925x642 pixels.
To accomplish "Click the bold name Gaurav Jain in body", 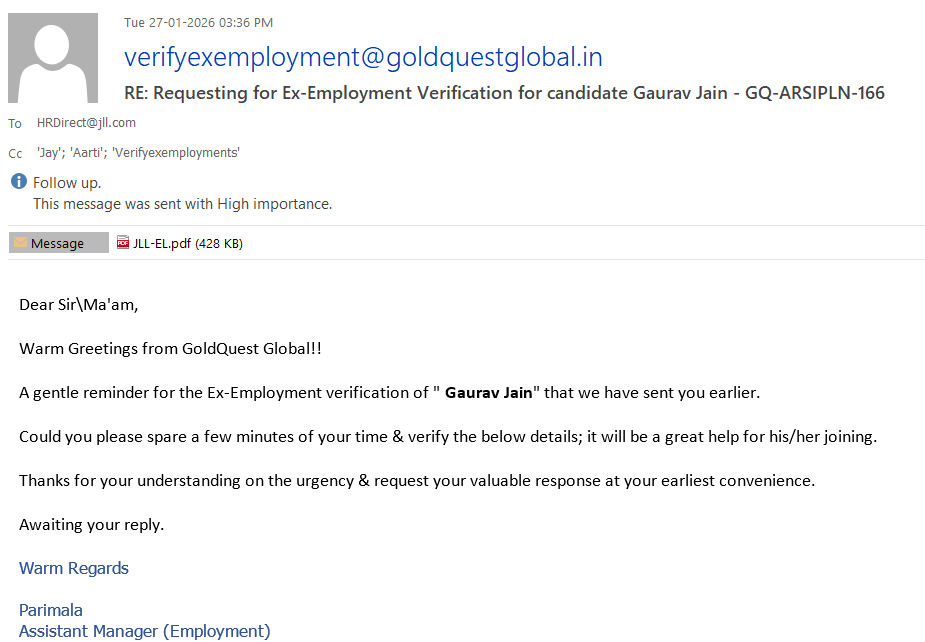I will pyautogui.click(x=488, y=392).
